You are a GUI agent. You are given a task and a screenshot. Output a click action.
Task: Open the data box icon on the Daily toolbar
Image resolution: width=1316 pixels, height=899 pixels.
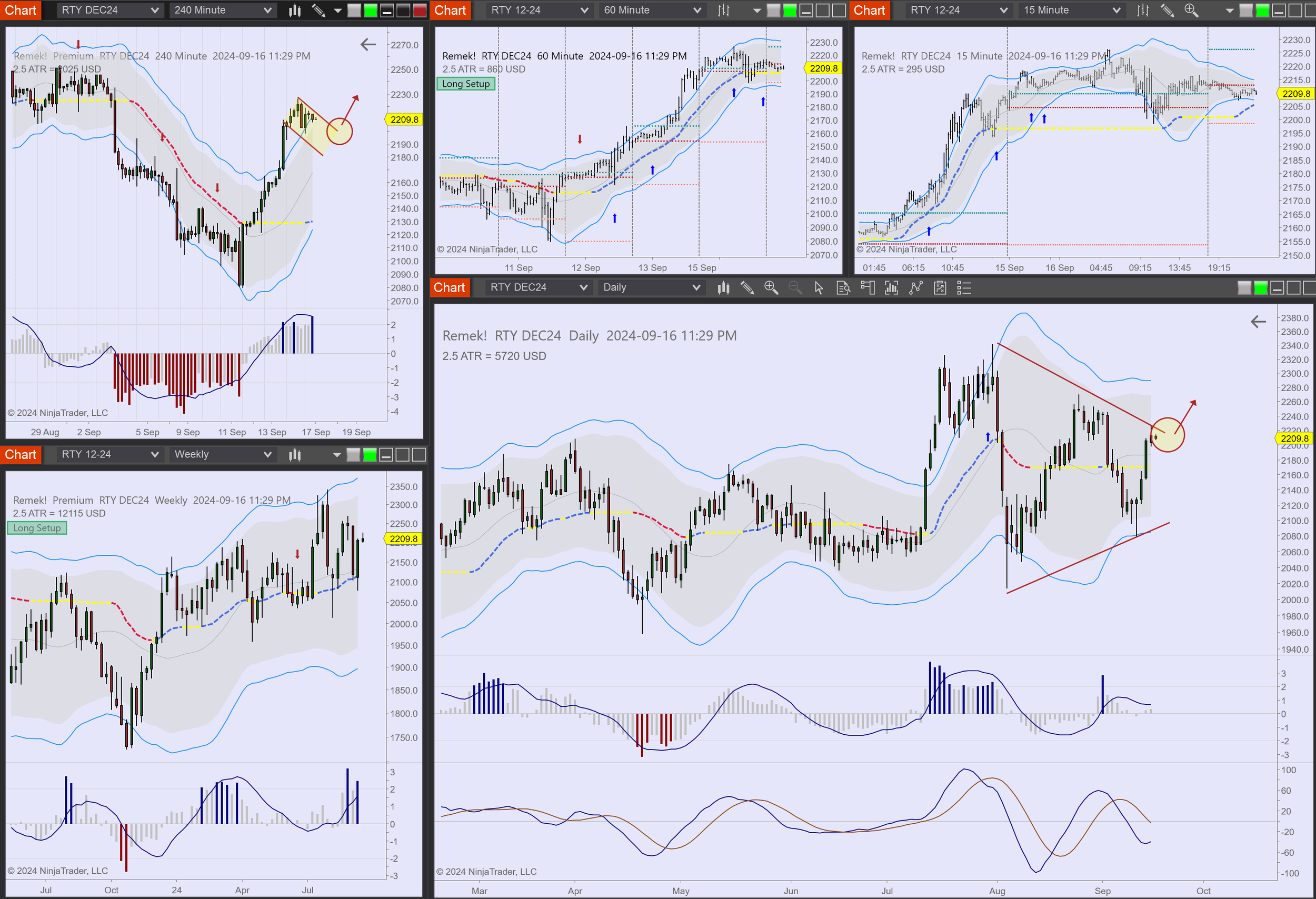[843, 288]
